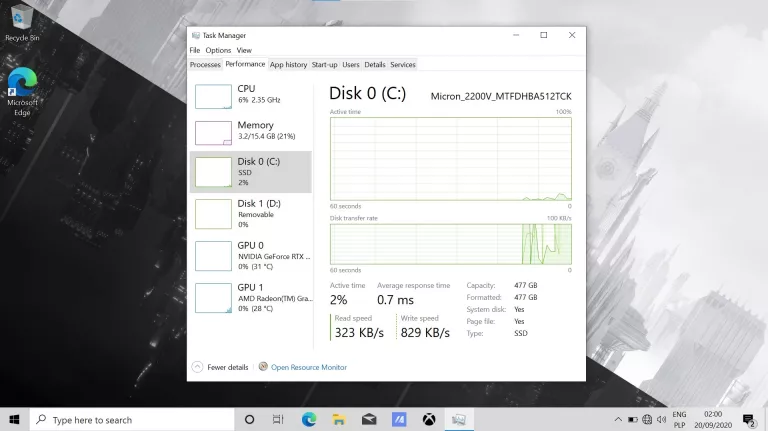The height and width of the screenshot is (431, 768).
Task: Open the View menu
Action: (x=244, y=50)
